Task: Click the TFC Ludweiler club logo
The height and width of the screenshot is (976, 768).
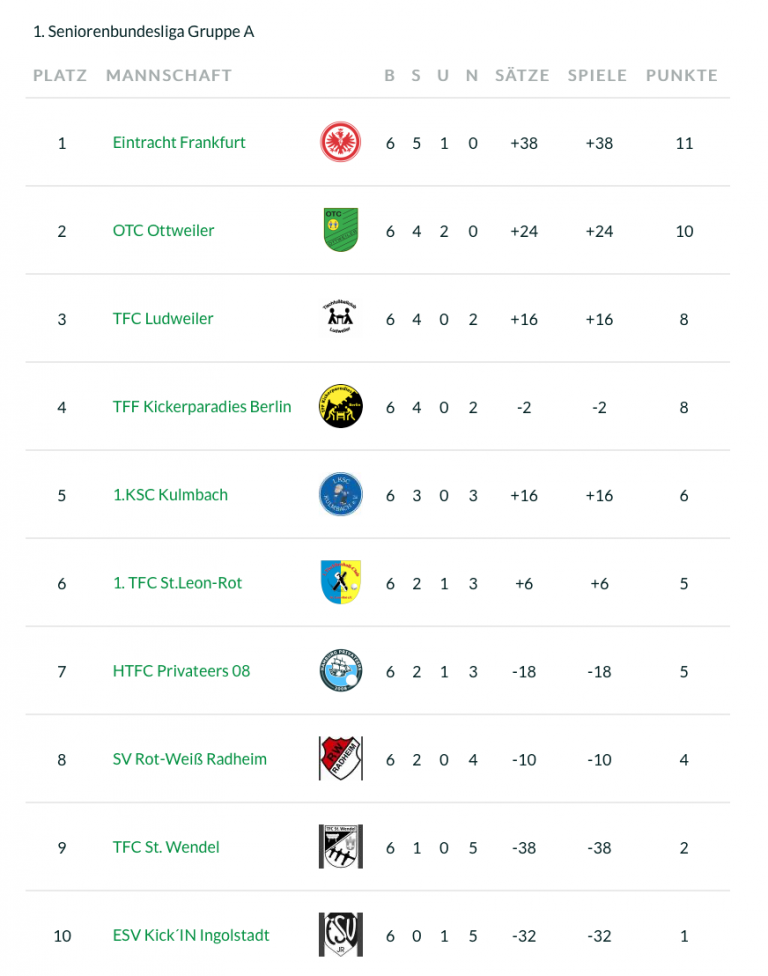Action: (x=341, y=318)
